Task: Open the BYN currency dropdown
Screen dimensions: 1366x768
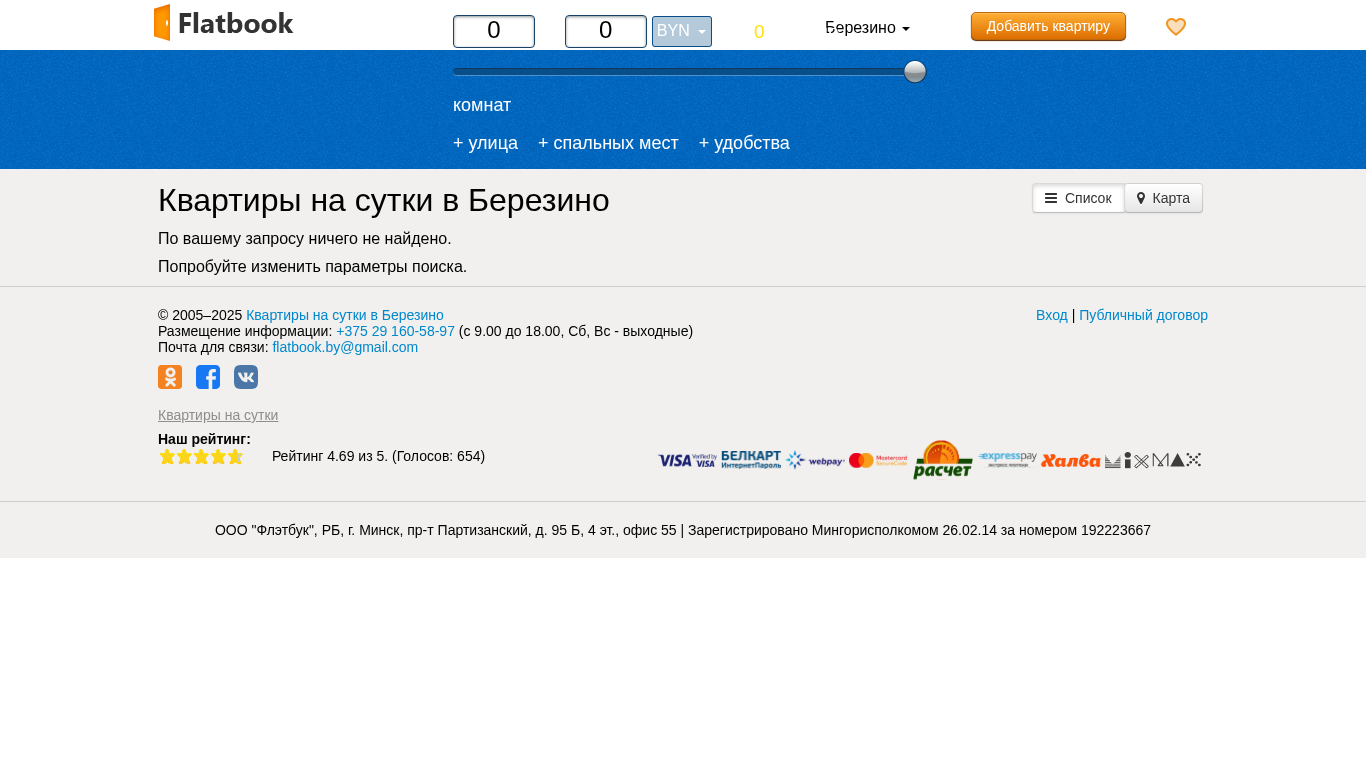Action: [x=682, y=31]
